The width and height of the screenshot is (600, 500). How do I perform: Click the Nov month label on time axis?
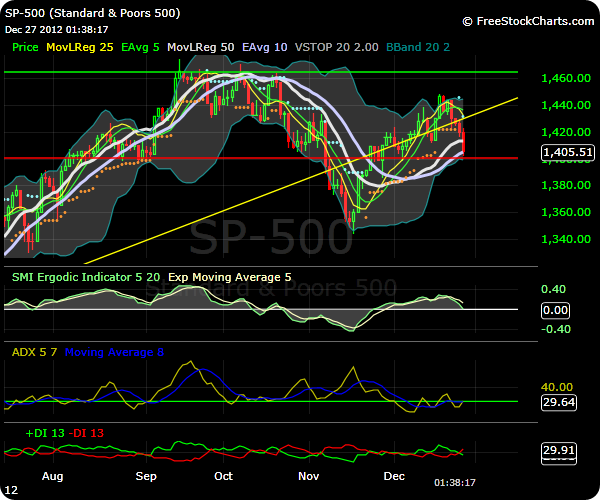coord(308,476)
